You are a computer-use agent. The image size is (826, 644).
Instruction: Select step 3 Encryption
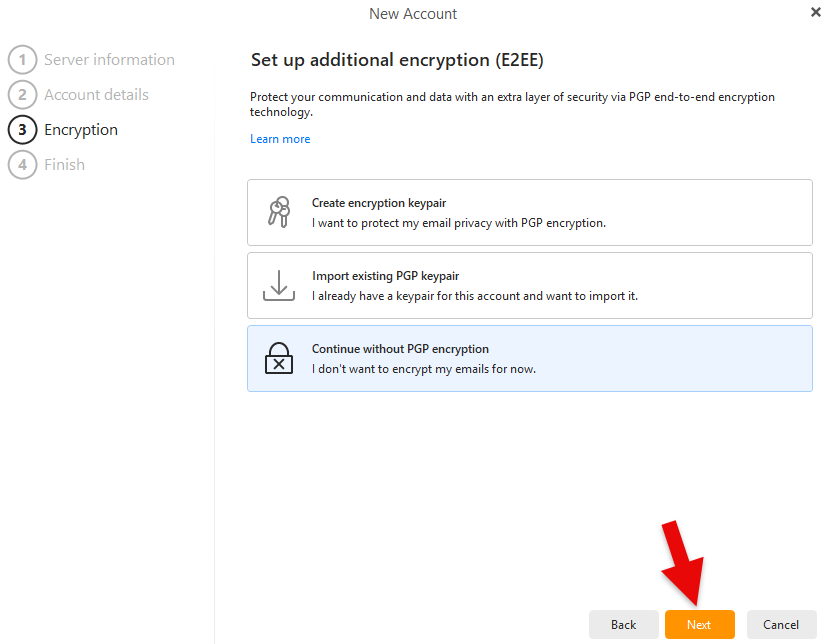click(x=63, y=130)
